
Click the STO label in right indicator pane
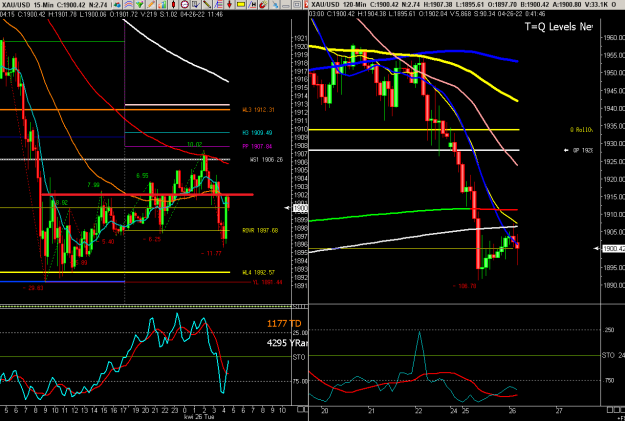[x=608, y=355]
